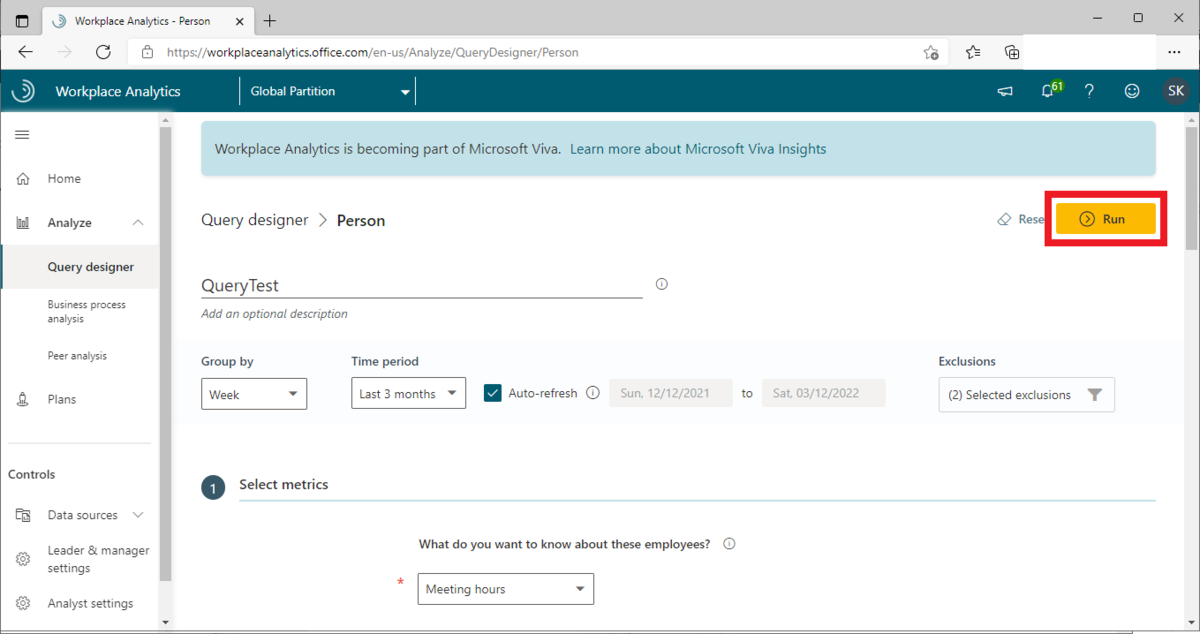The image size is (1200, 634).
Task: Run the query
Action: click(1105, 219)
